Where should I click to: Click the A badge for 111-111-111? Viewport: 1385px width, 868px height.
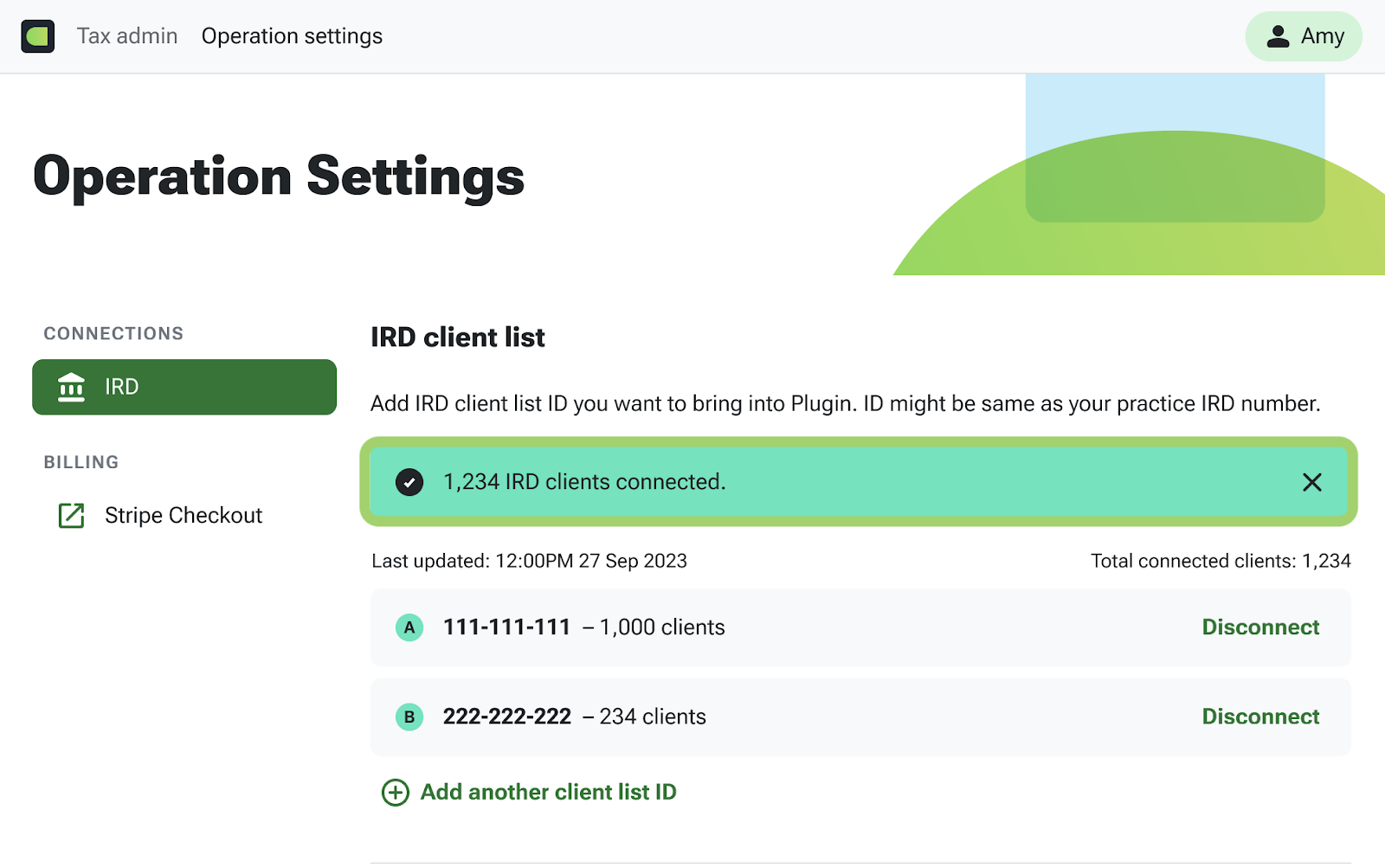(409, 627)
